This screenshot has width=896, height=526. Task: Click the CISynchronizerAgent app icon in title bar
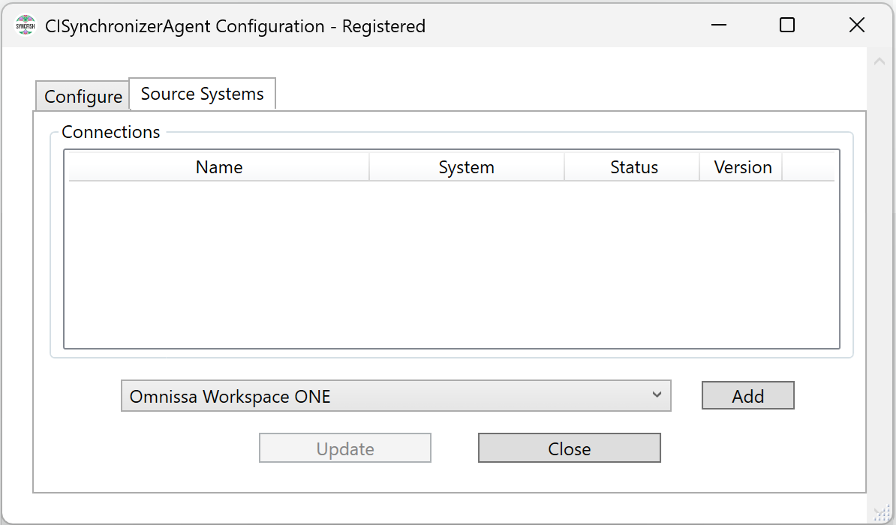pyautogui.click(x=26, y=26)
